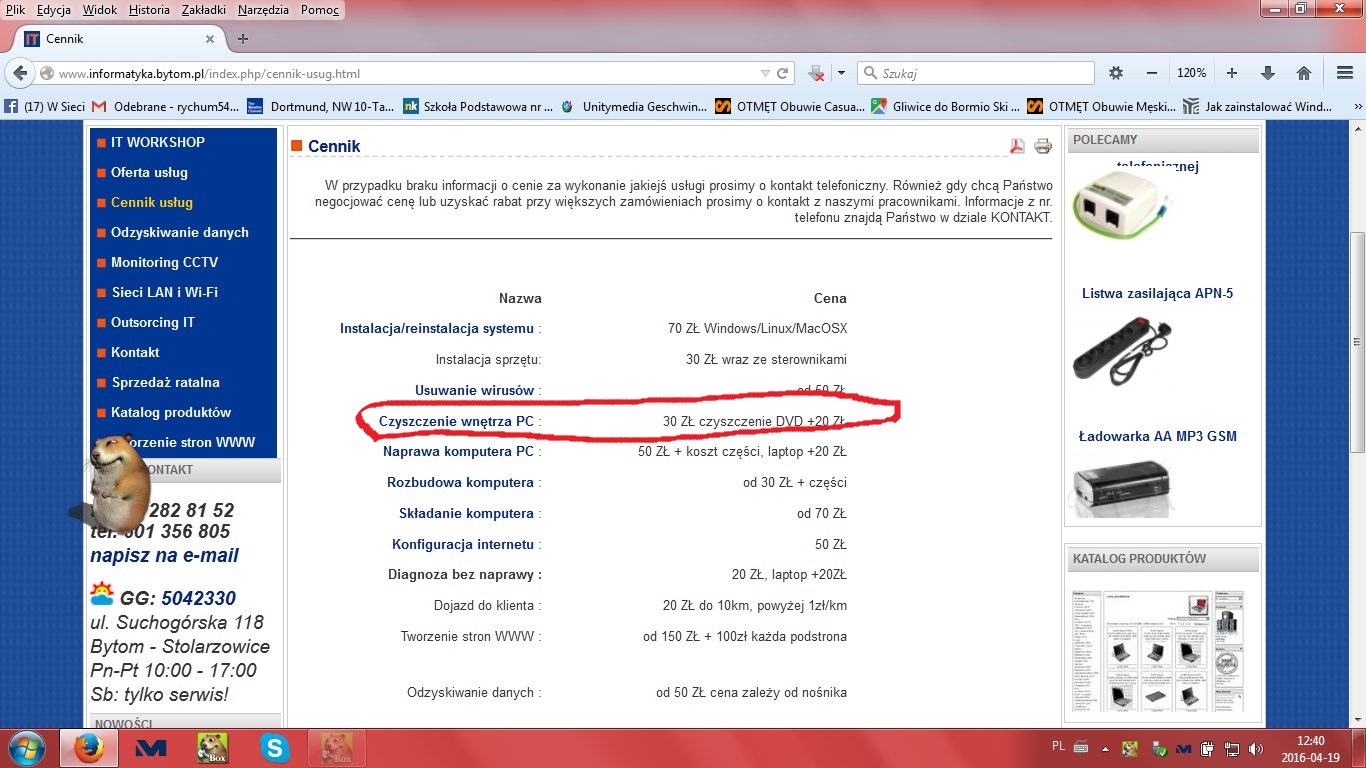Click the PDF export icon beside Cennik

click(1017, 146)
